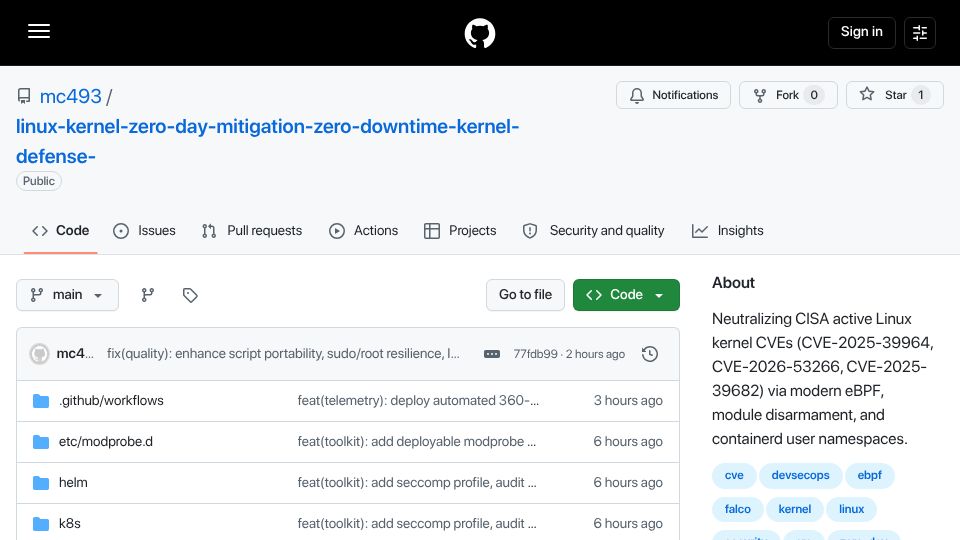960x540 pixels.
Task: Open commit message in etc/modprobe.d row
Action: (x=417, y=441)
